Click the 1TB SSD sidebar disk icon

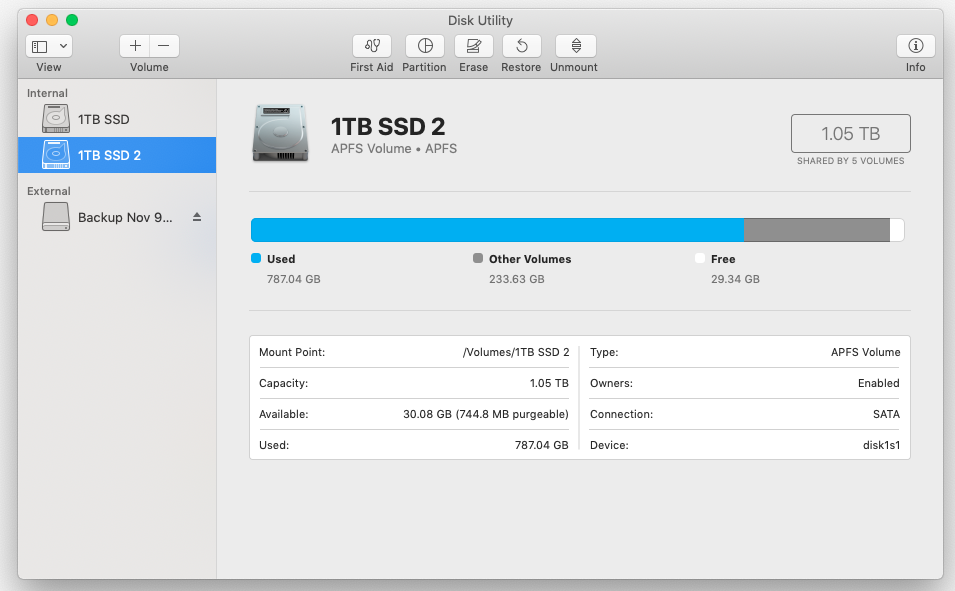point(55,119)
